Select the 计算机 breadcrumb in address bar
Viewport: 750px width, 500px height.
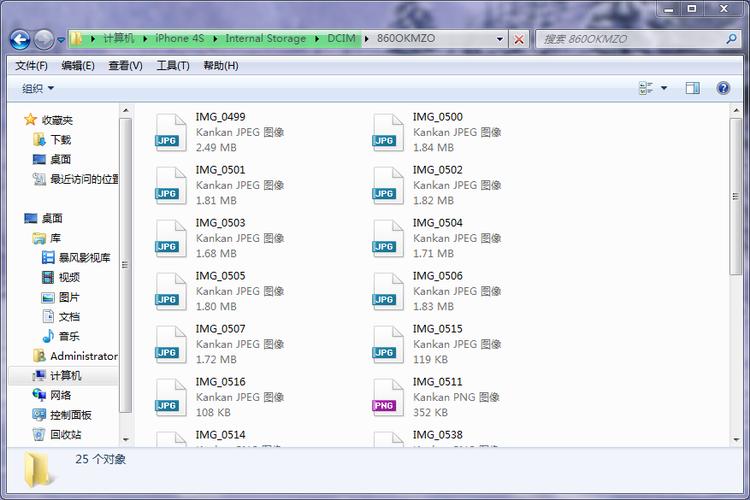click(x=119, y=38)
